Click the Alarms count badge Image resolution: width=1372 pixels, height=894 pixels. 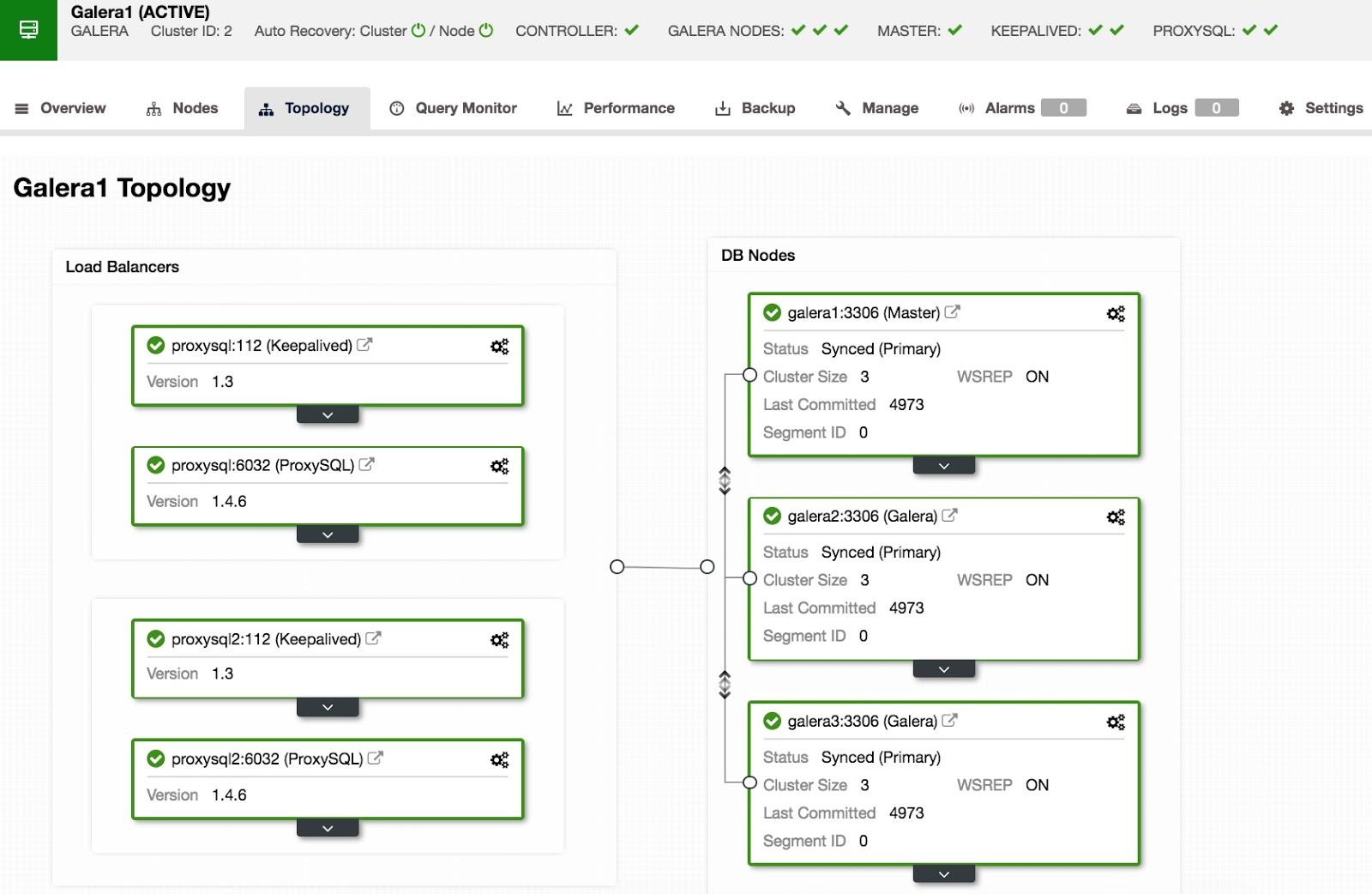[1063, 108]
